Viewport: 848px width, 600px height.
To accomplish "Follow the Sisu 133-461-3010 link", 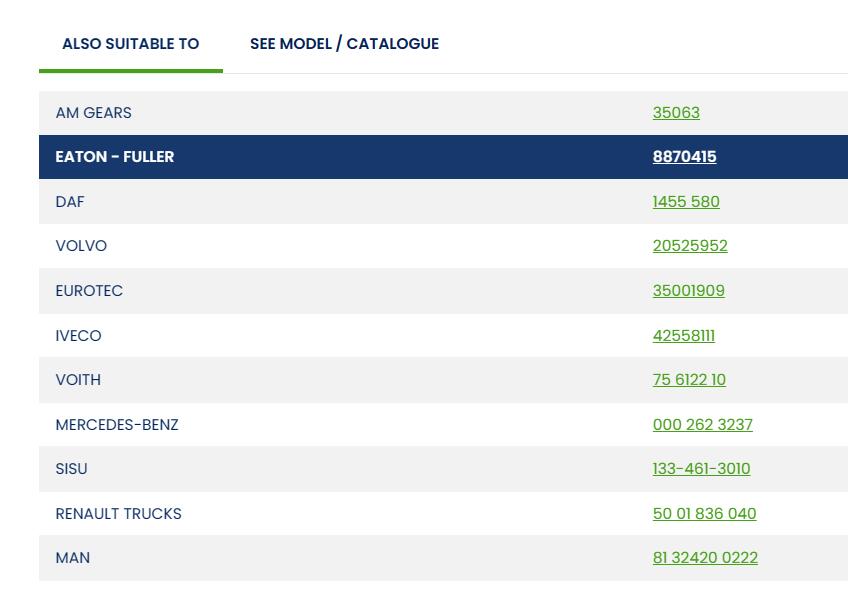I will pyautogui.click(x=701, y=469).
